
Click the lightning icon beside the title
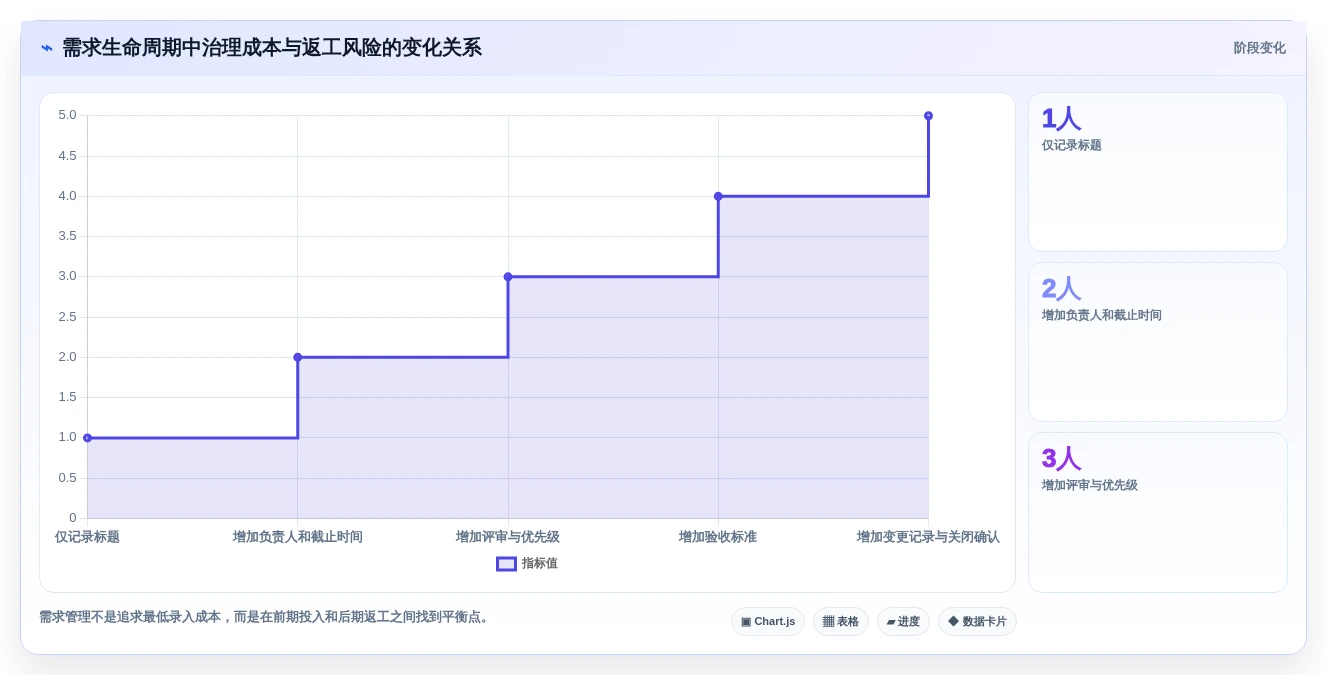pos(47,48)
